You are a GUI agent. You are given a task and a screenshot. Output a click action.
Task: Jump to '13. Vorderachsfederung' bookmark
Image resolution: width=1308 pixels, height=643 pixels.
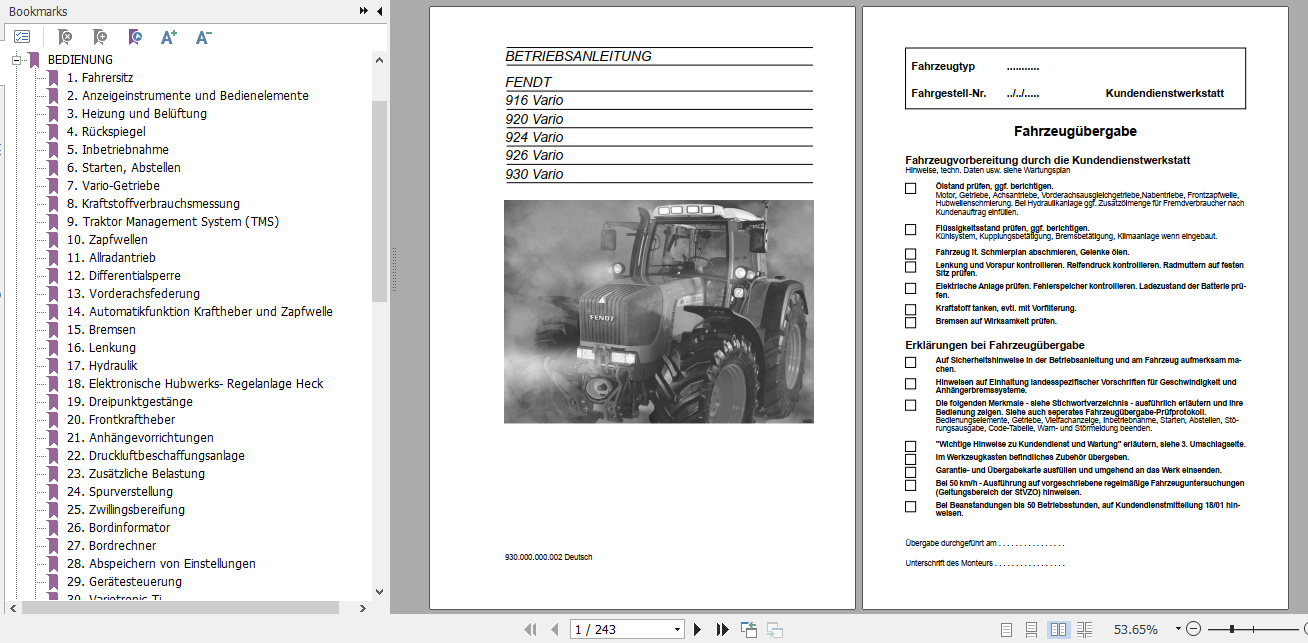tap(133, 294)
